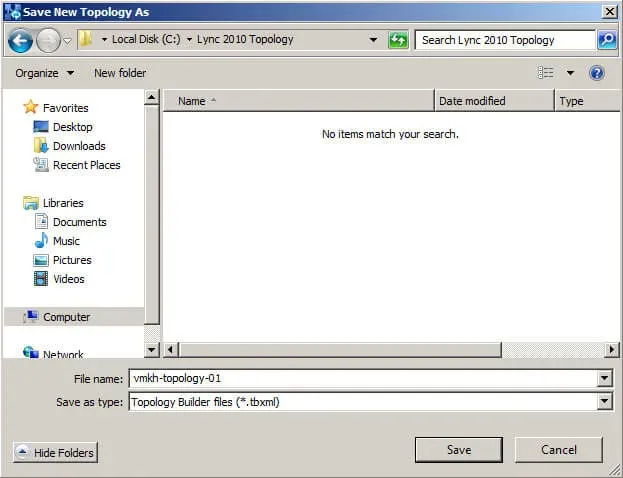Click the Network globe icon
Viewport: 623px width, 478px height.
(x=31, y=352)
